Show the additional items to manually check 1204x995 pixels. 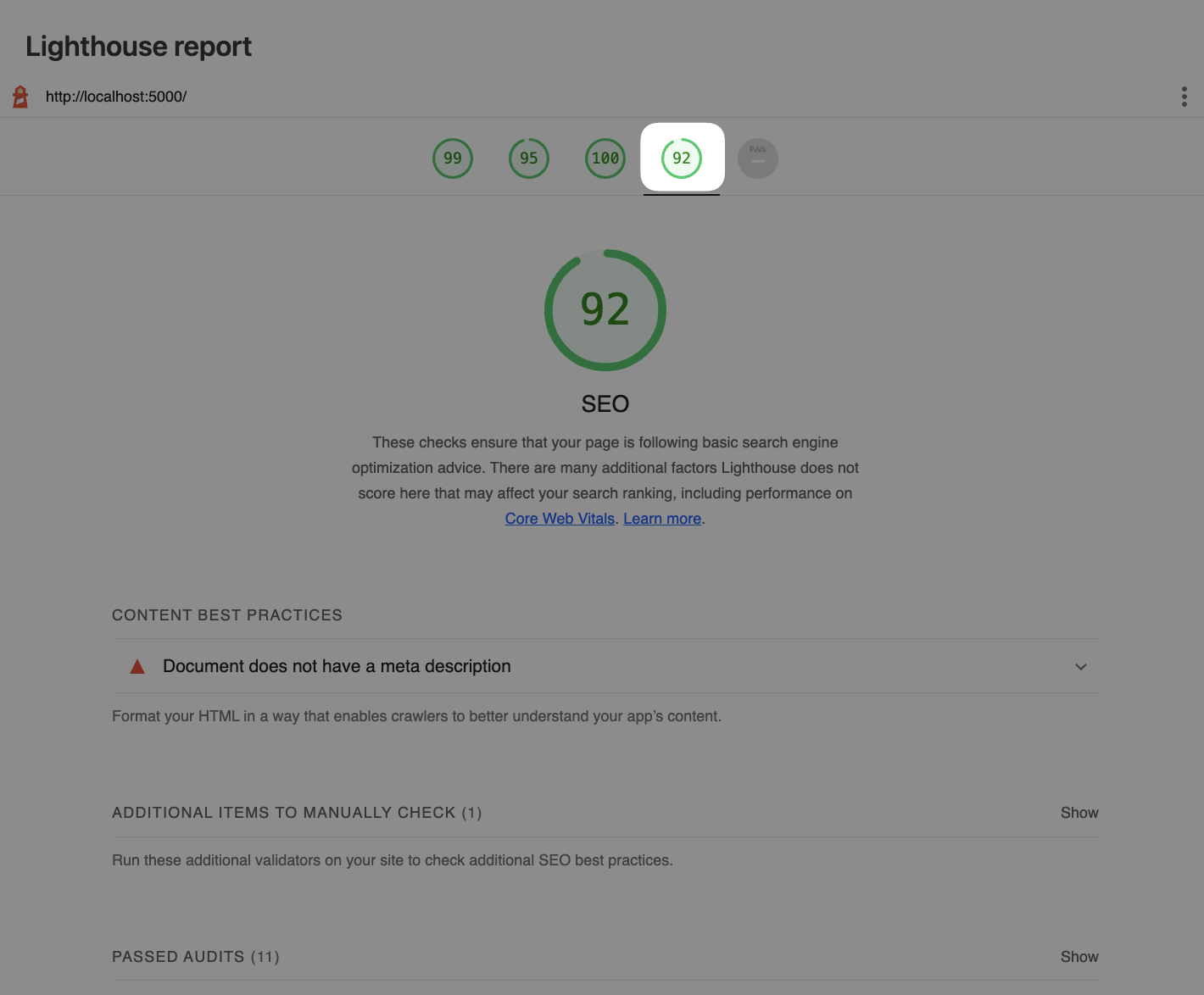[1079, 813]
